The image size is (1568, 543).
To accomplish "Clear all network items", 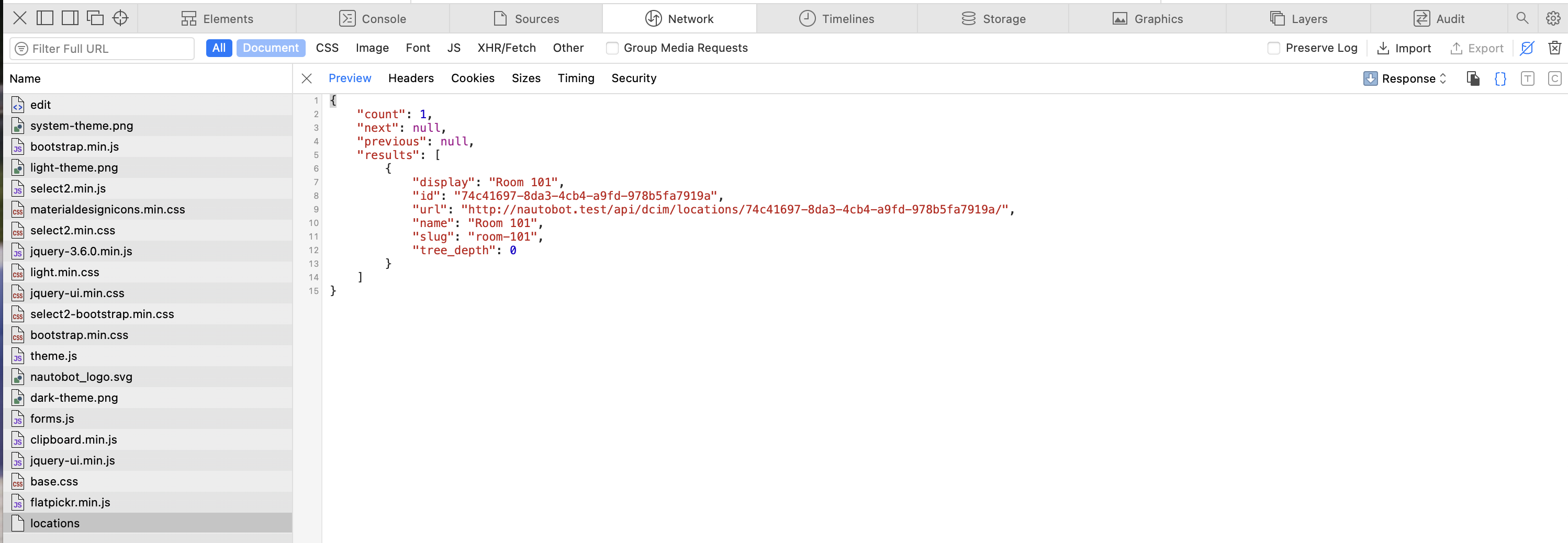I will (1555, 48).
